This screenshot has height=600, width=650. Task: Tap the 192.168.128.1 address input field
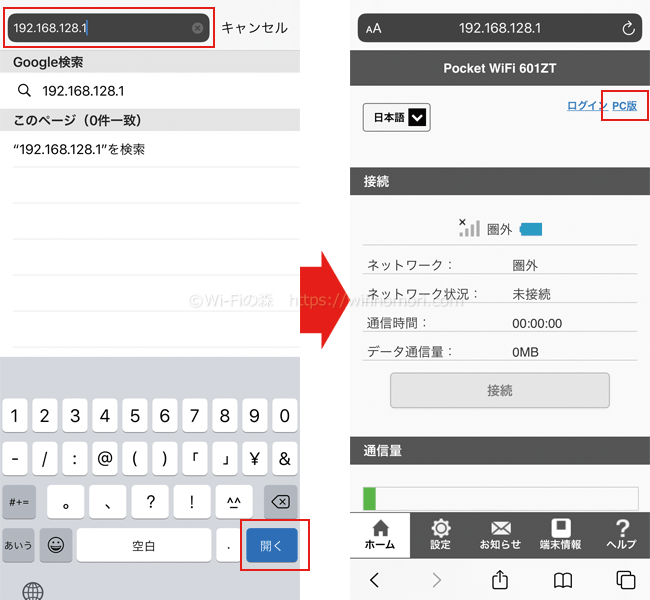[109, 28]
